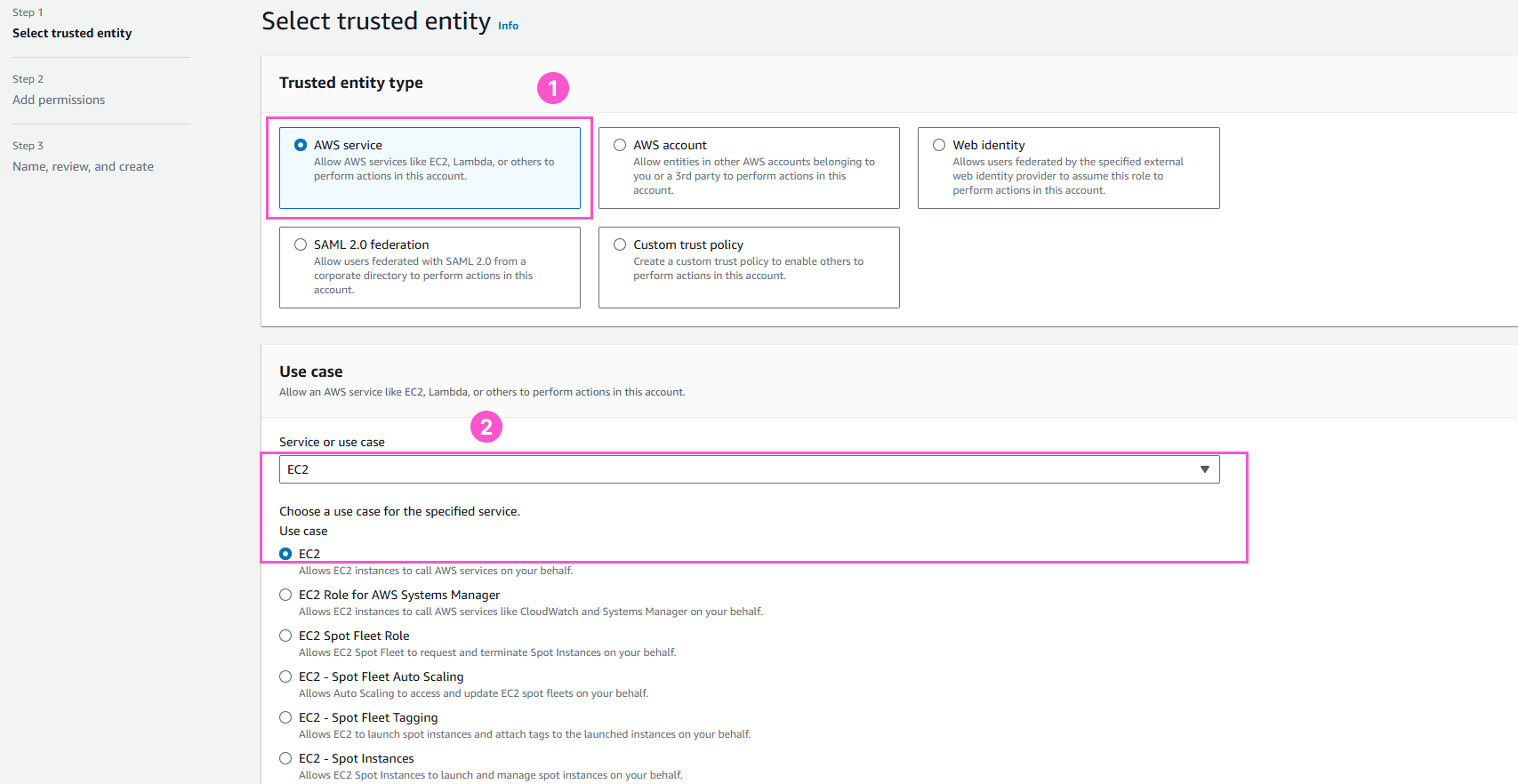Image resolution: width=1518 pixels, height=784 pixels.
Task: Select SAML 2.0 federation radio button
Action: click(x=301, y=244)
